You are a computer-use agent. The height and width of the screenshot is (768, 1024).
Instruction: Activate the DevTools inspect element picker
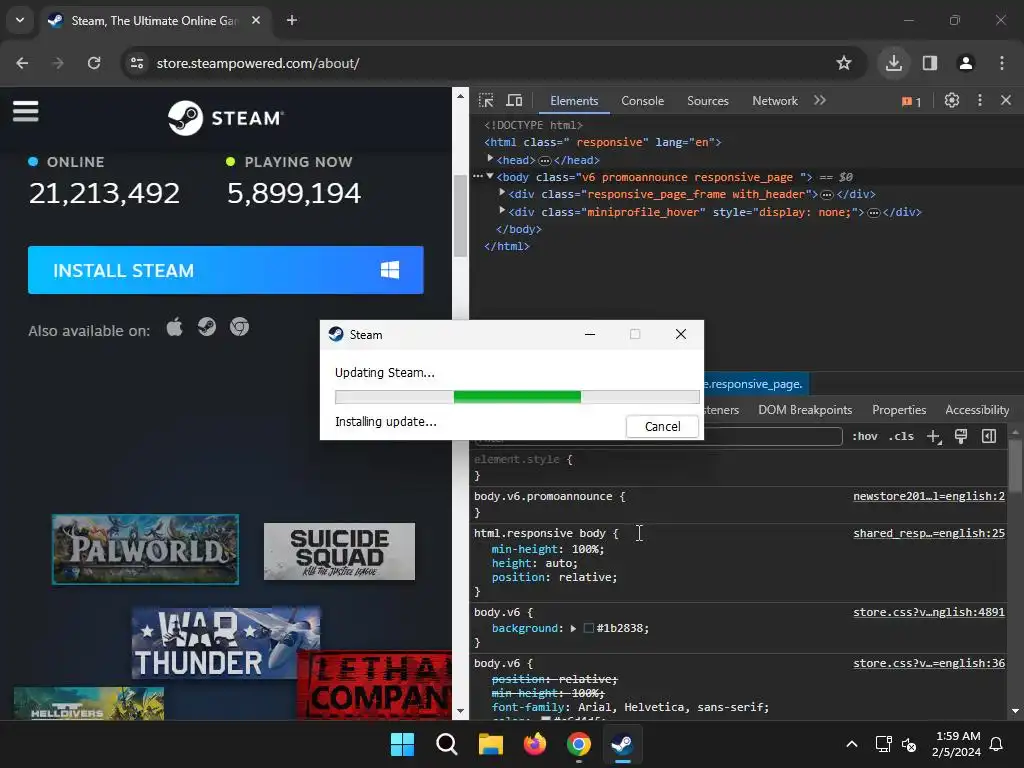coord(486,101)
